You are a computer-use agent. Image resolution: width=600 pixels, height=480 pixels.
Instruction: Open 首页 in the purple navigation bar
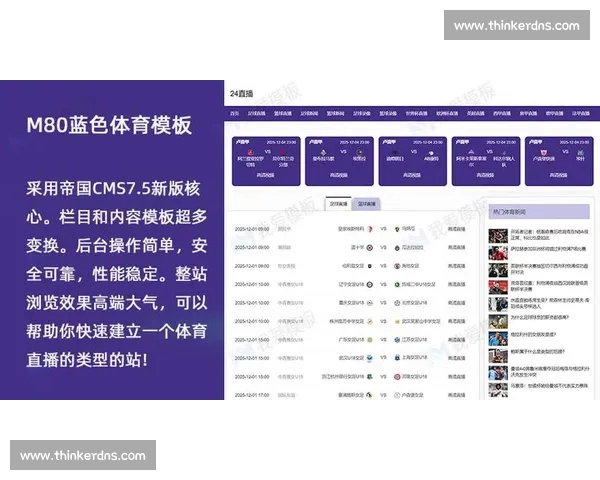(x=234, y=114)
